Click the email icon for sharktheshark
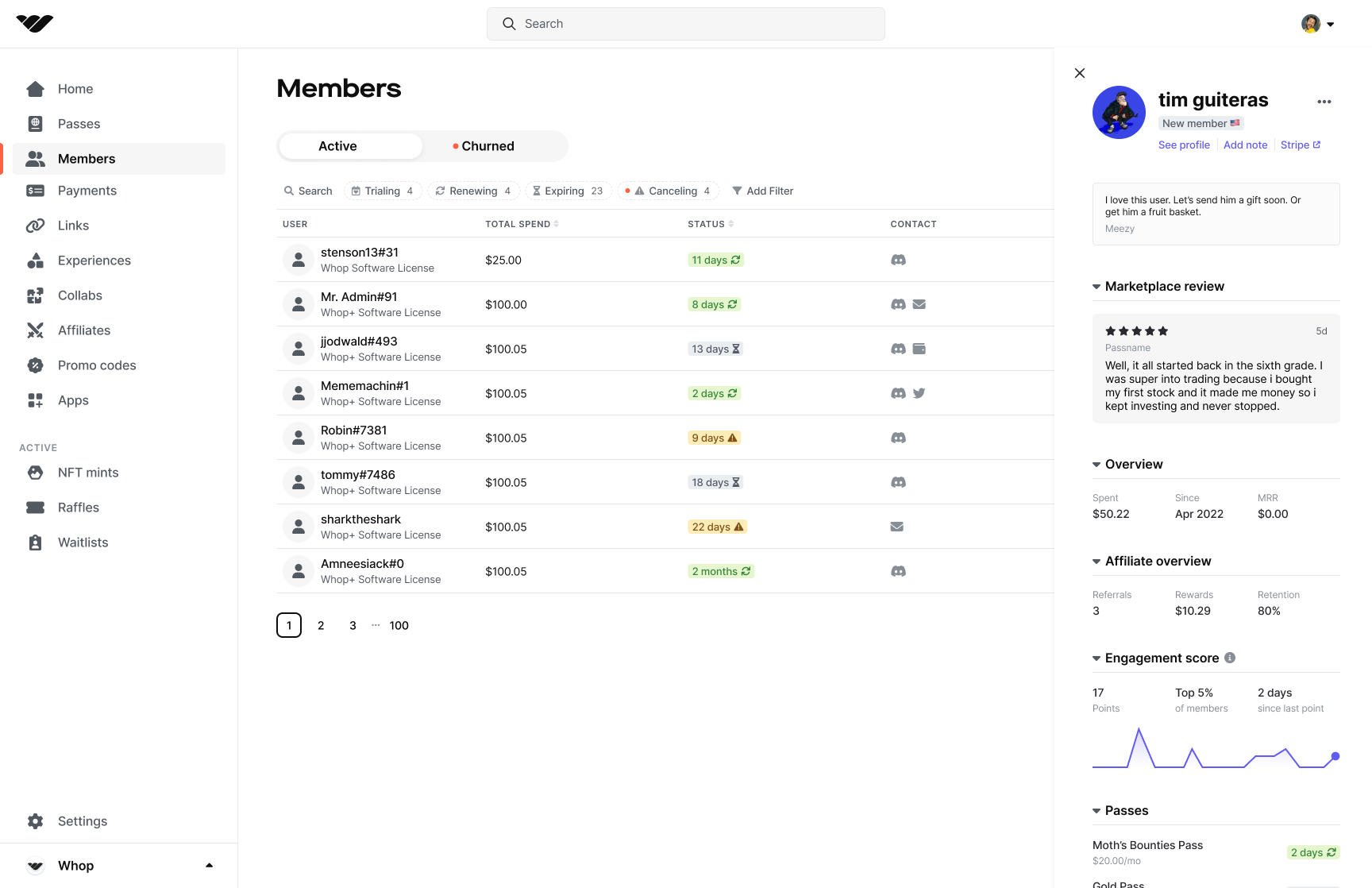 (897, 527)
